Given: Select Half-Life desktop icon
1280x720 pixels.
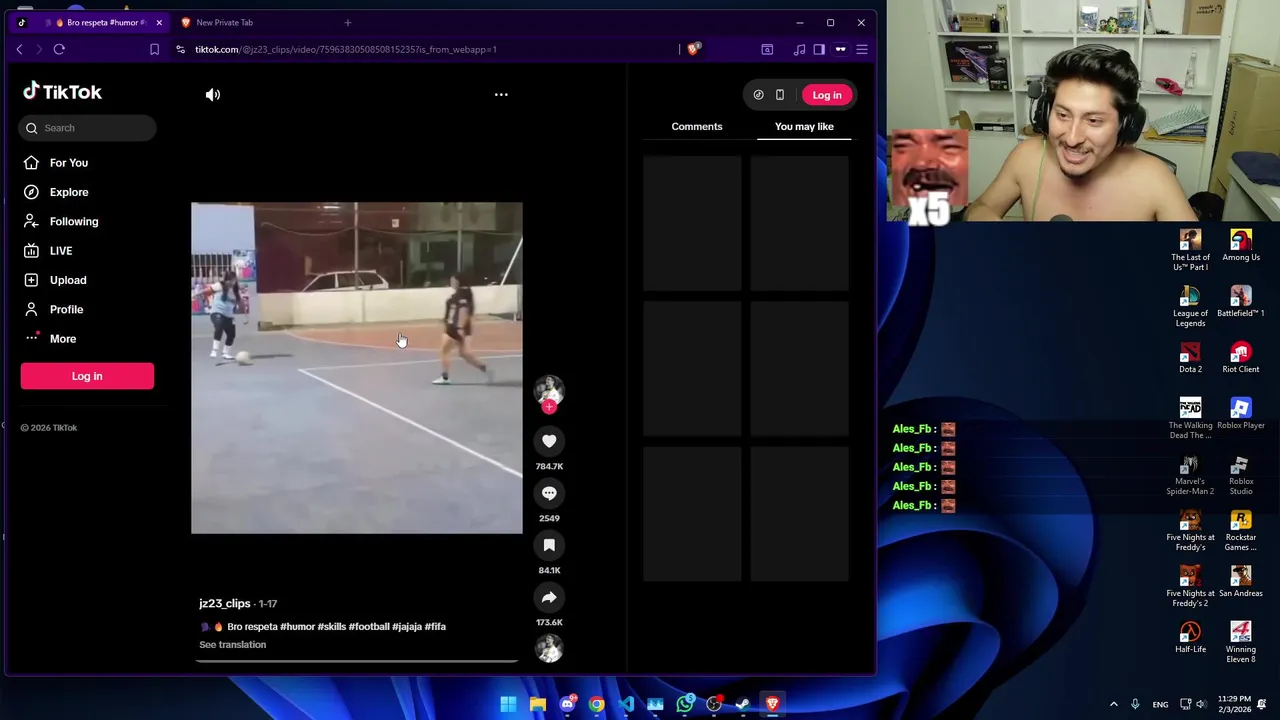Looking at the screenshot, I should tap(1190, 638).
